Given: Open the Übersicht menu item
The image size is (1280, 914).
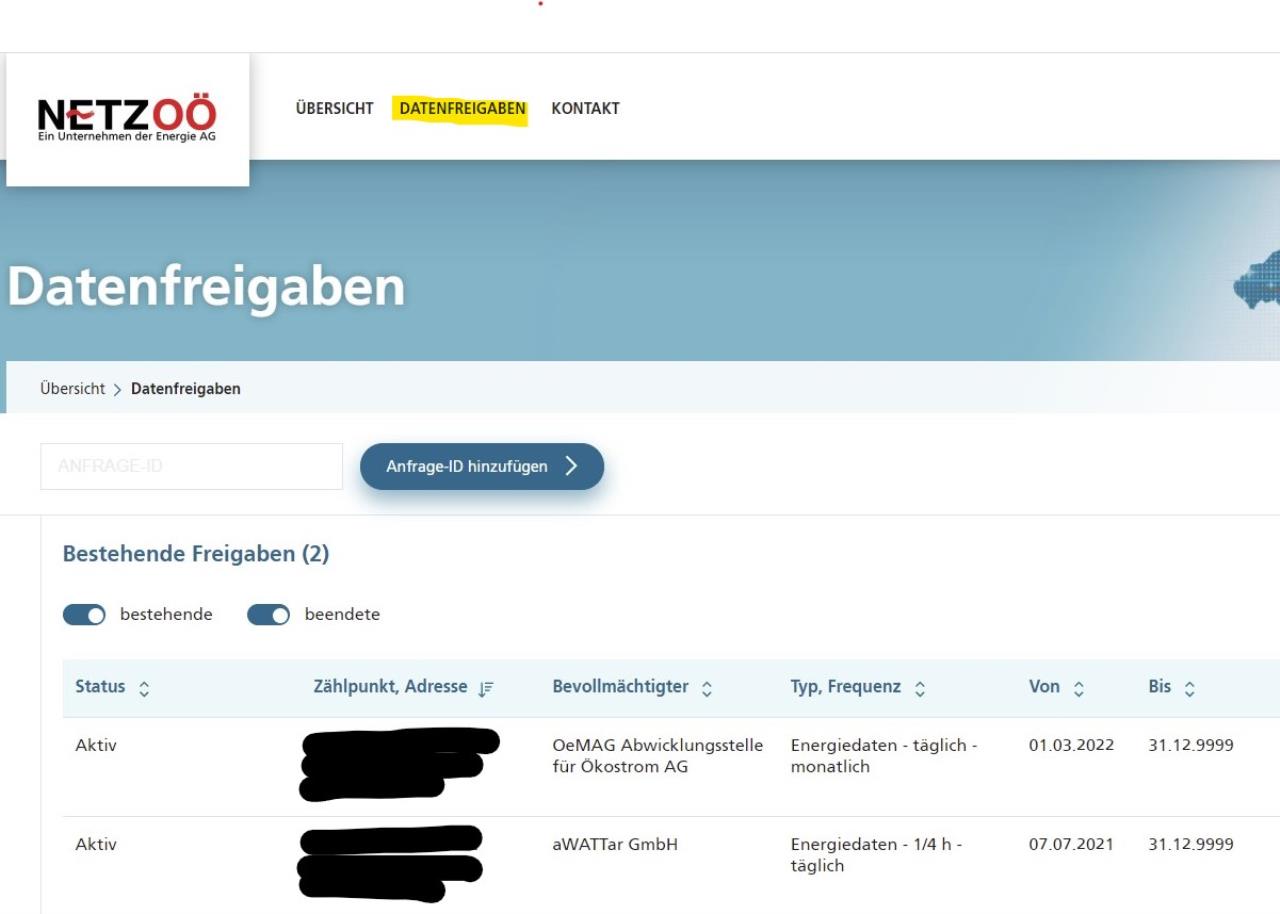Looking at the screenshot, I should click(334, 109).
